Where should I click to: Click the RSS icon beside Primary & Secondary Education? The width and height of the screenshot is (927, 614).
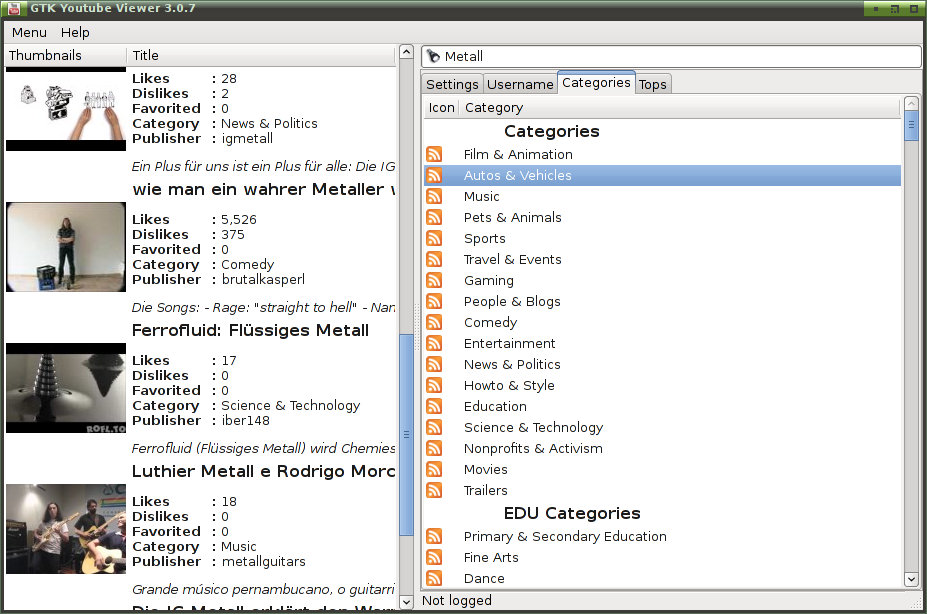(434, 536)
